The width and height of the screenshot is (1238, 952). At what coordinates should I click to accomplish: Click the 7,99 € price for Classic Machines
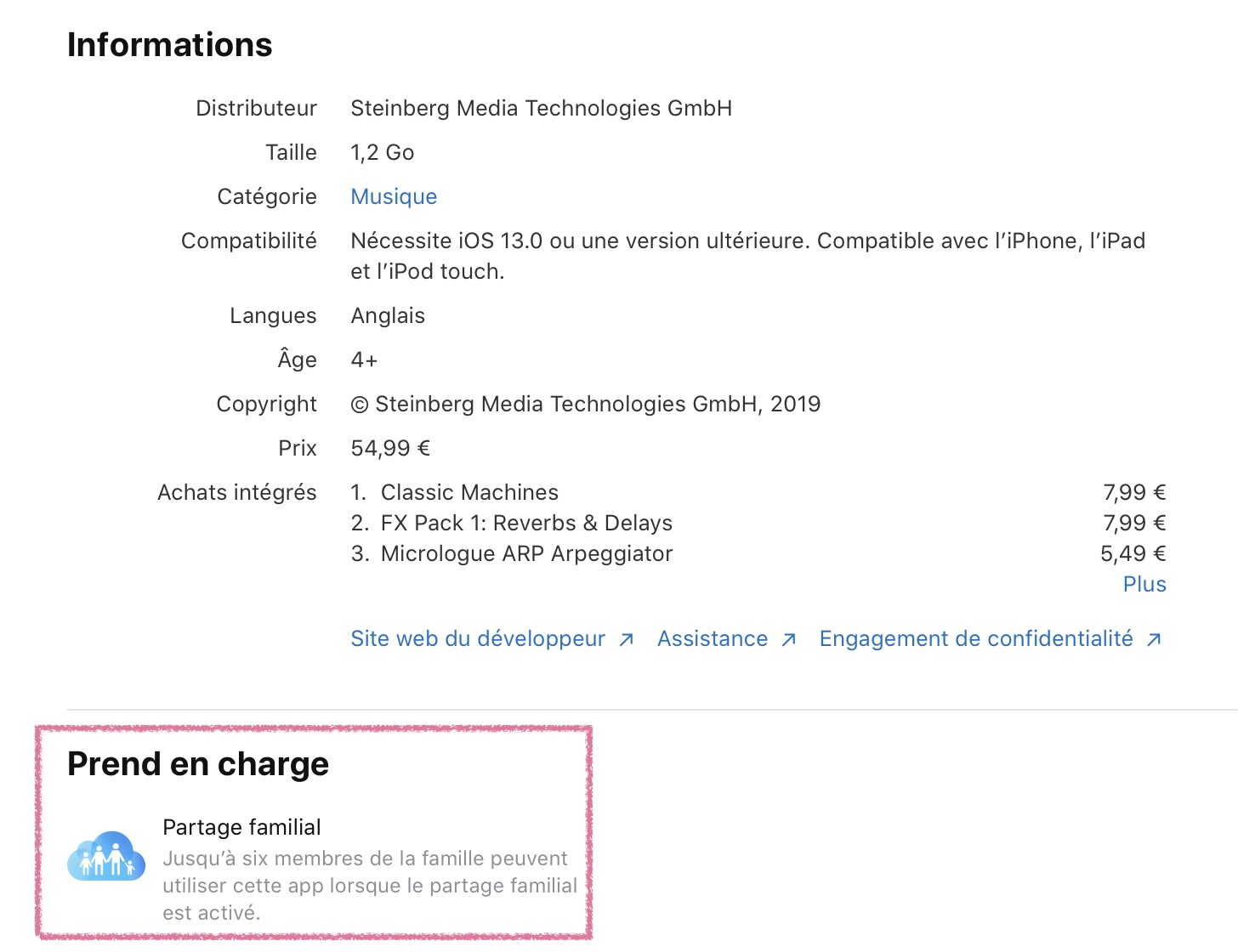[1134, 492]
